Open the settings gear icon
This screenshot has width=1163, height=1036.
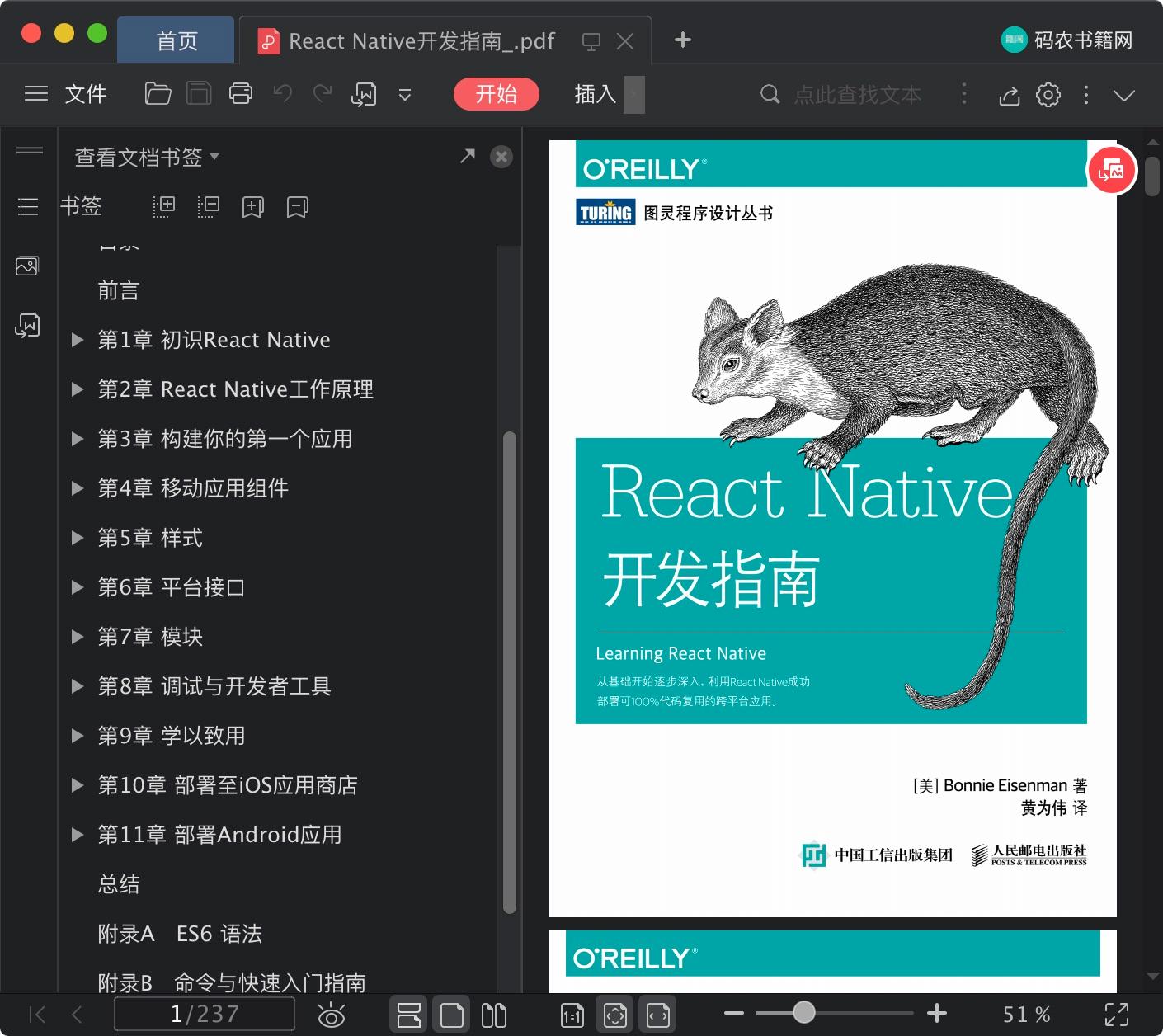tap(1048, 95)
